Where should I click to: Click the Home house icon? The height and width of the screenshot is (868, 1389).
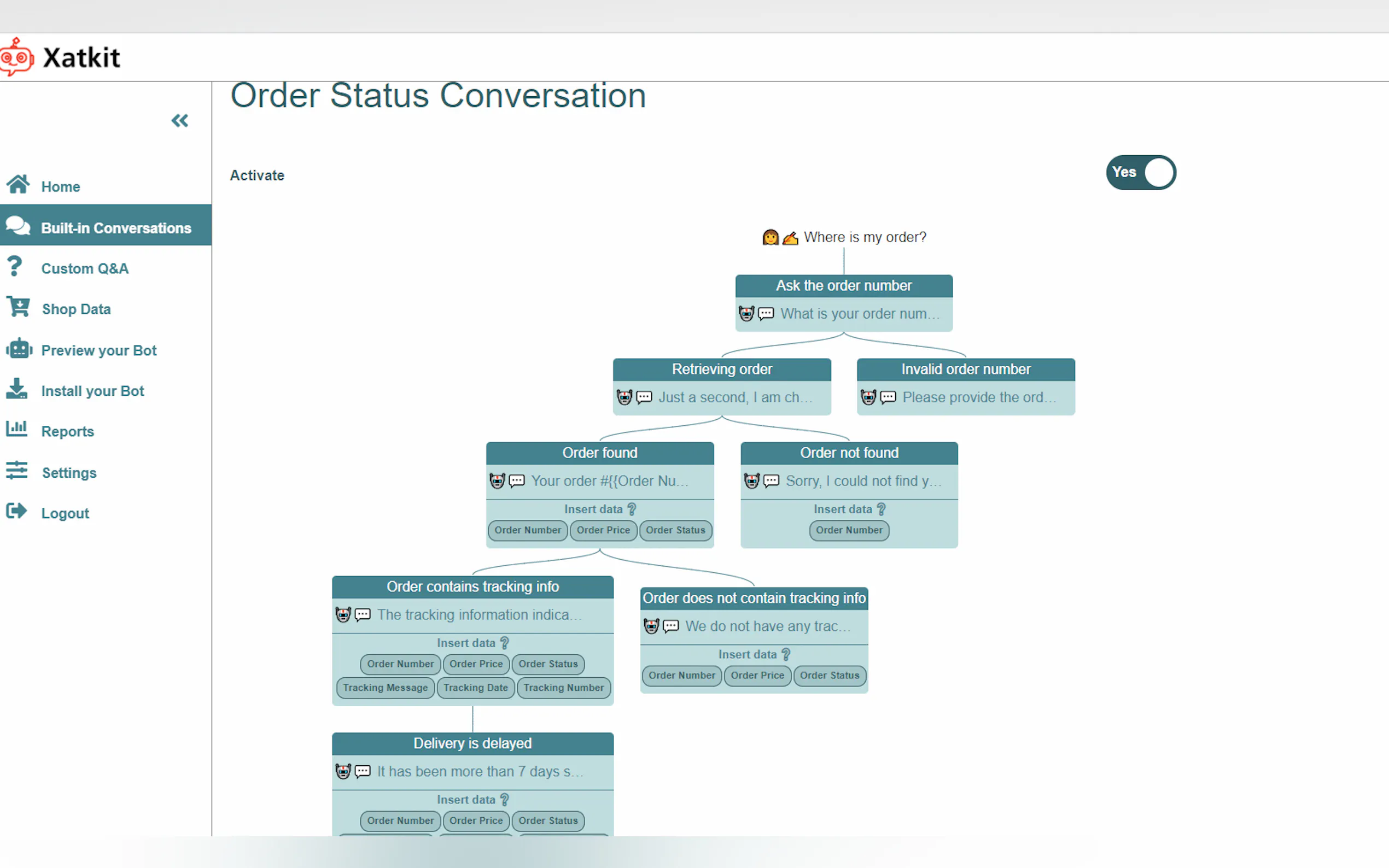[18, 185]
